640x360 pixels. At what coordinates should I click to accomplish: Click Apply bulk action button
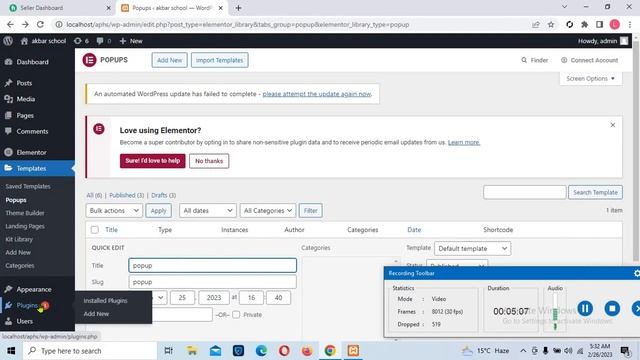pos(158,211)
